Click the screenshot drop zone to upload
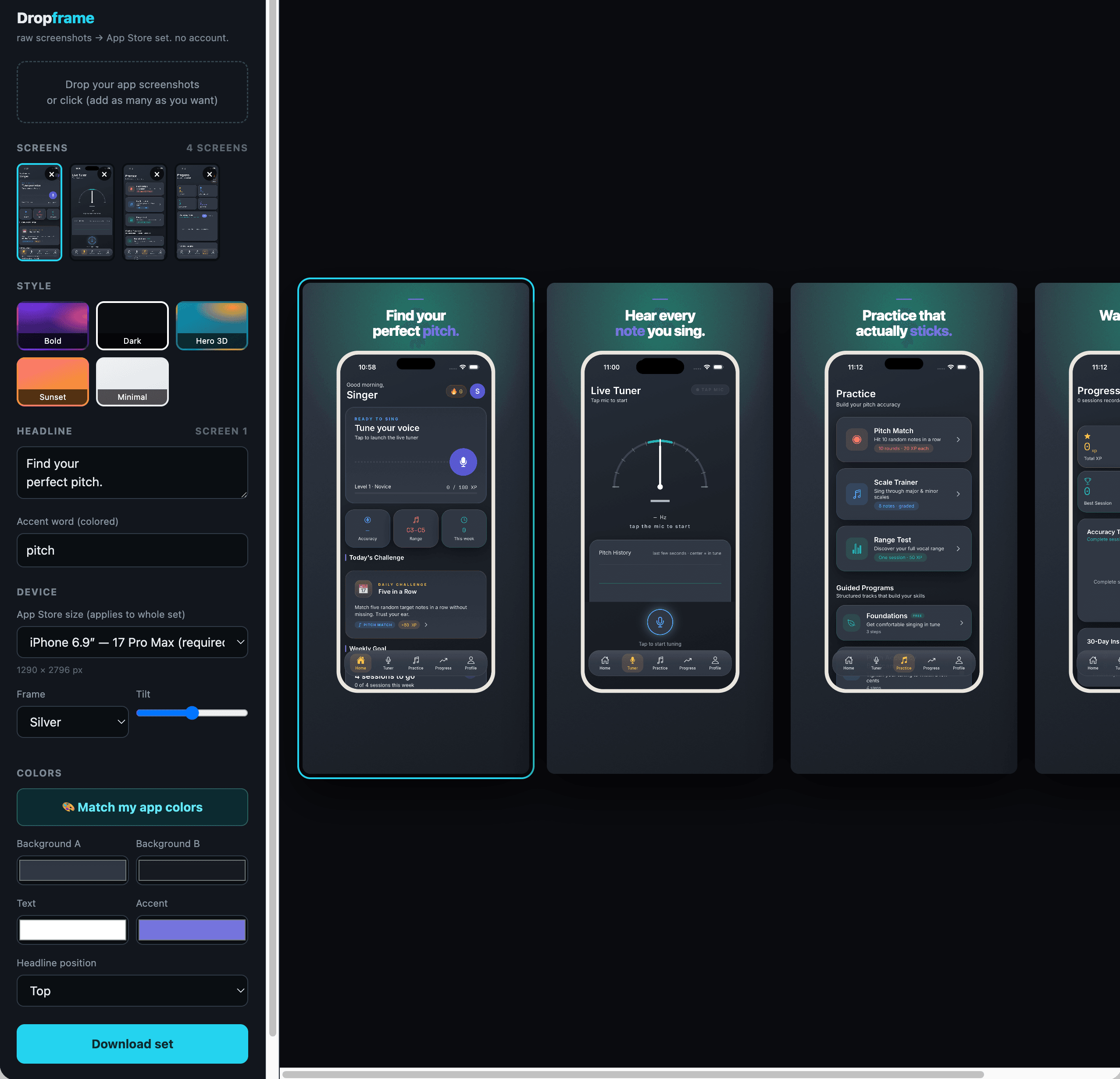The width and height of the screenshot is (1120, 1079). (x=132, y=93)
